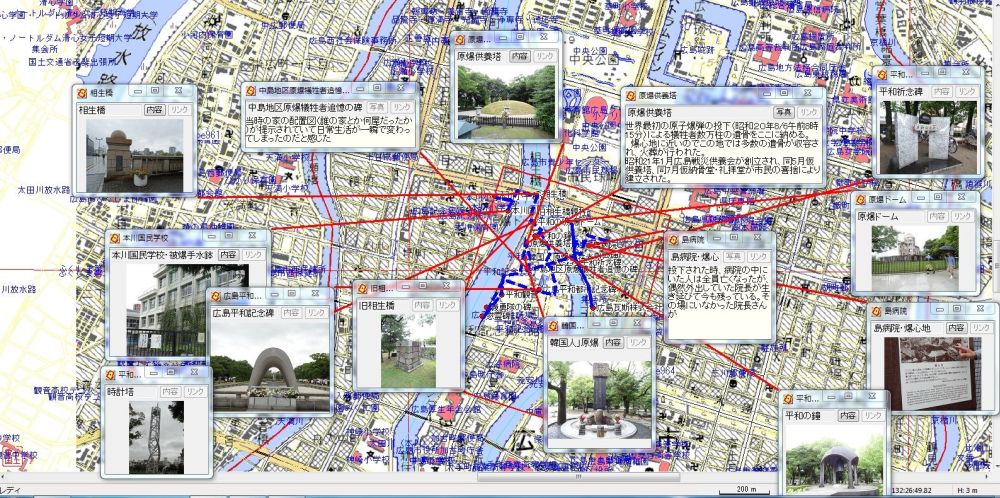Click the title-bar icon of 時計塔 popup
Screen dimensions: 1000x498
click(112, 376)
